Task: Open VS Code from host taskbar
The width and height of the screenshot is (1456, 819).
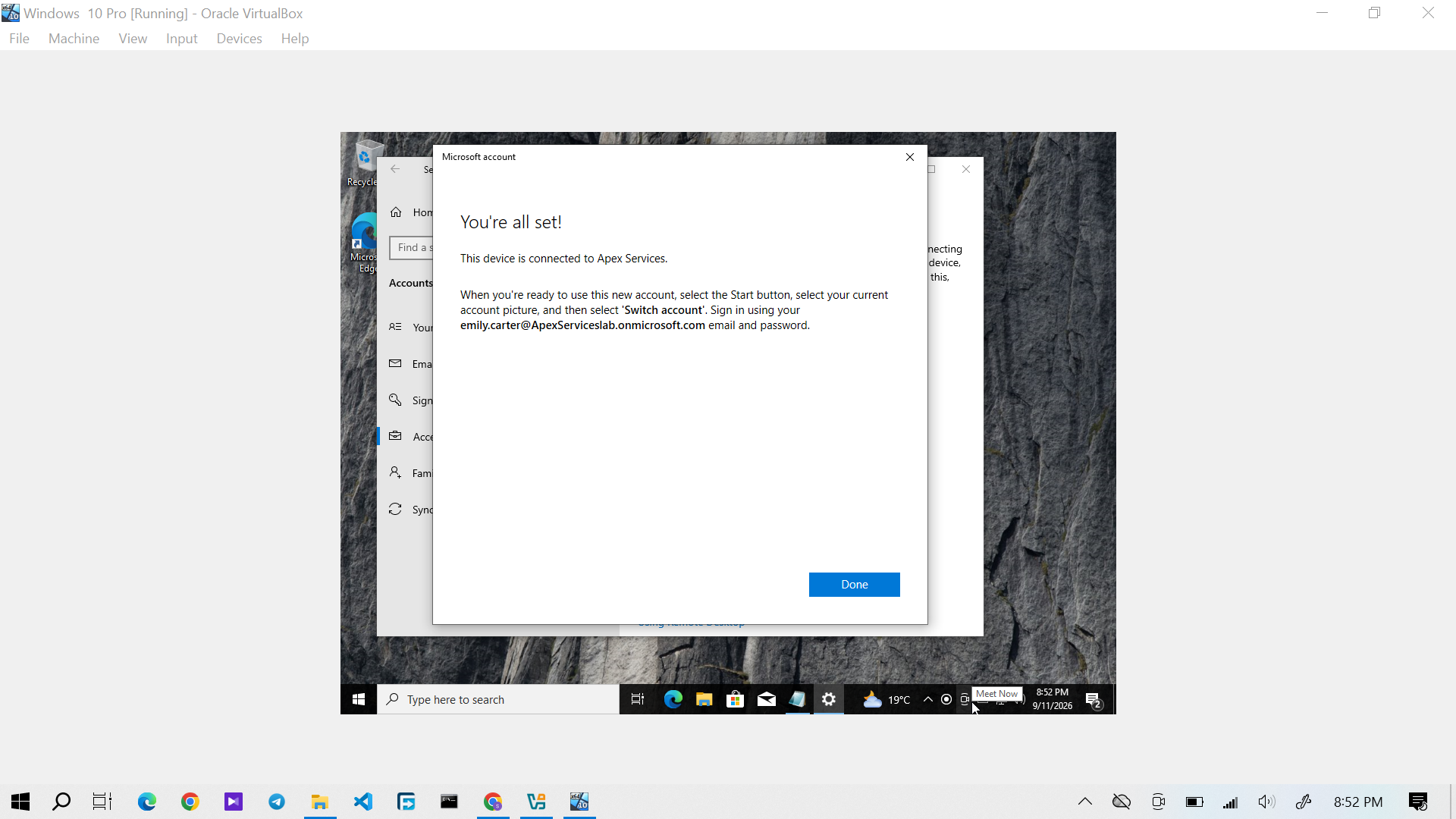Action: click(x=363, y=802)
